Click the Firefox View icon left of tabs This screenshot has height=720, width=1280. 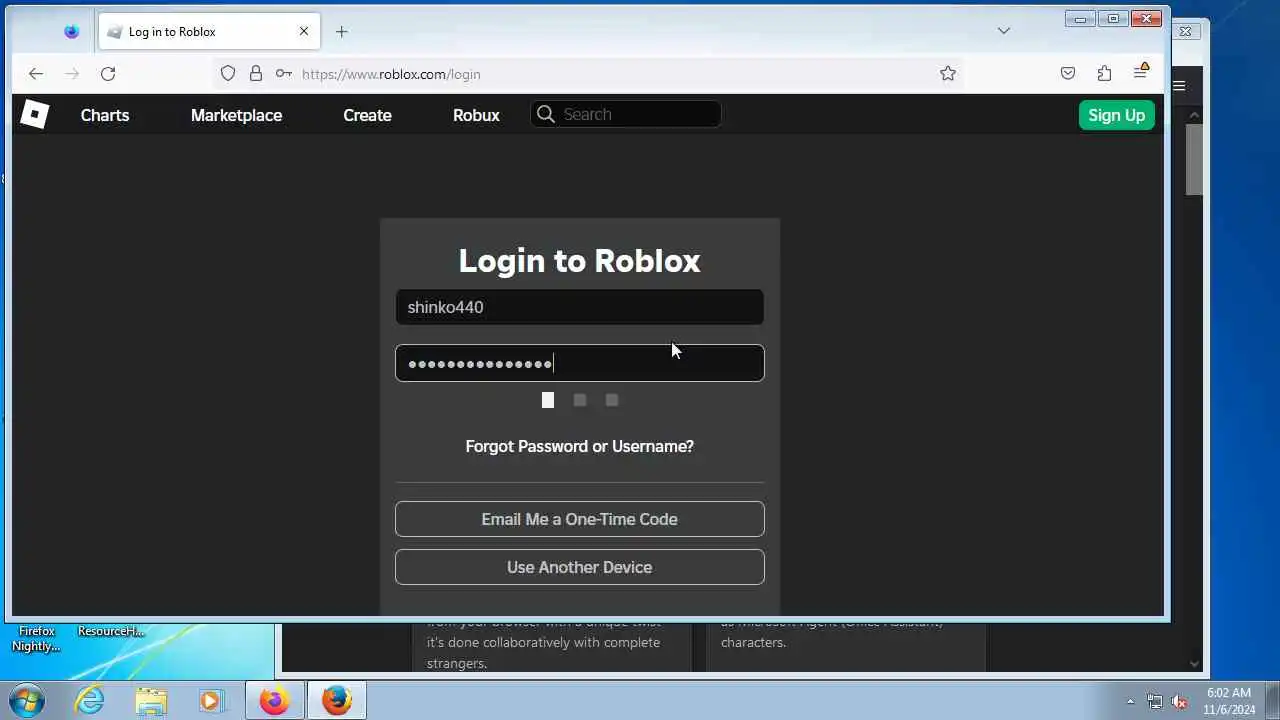point(71,31)
